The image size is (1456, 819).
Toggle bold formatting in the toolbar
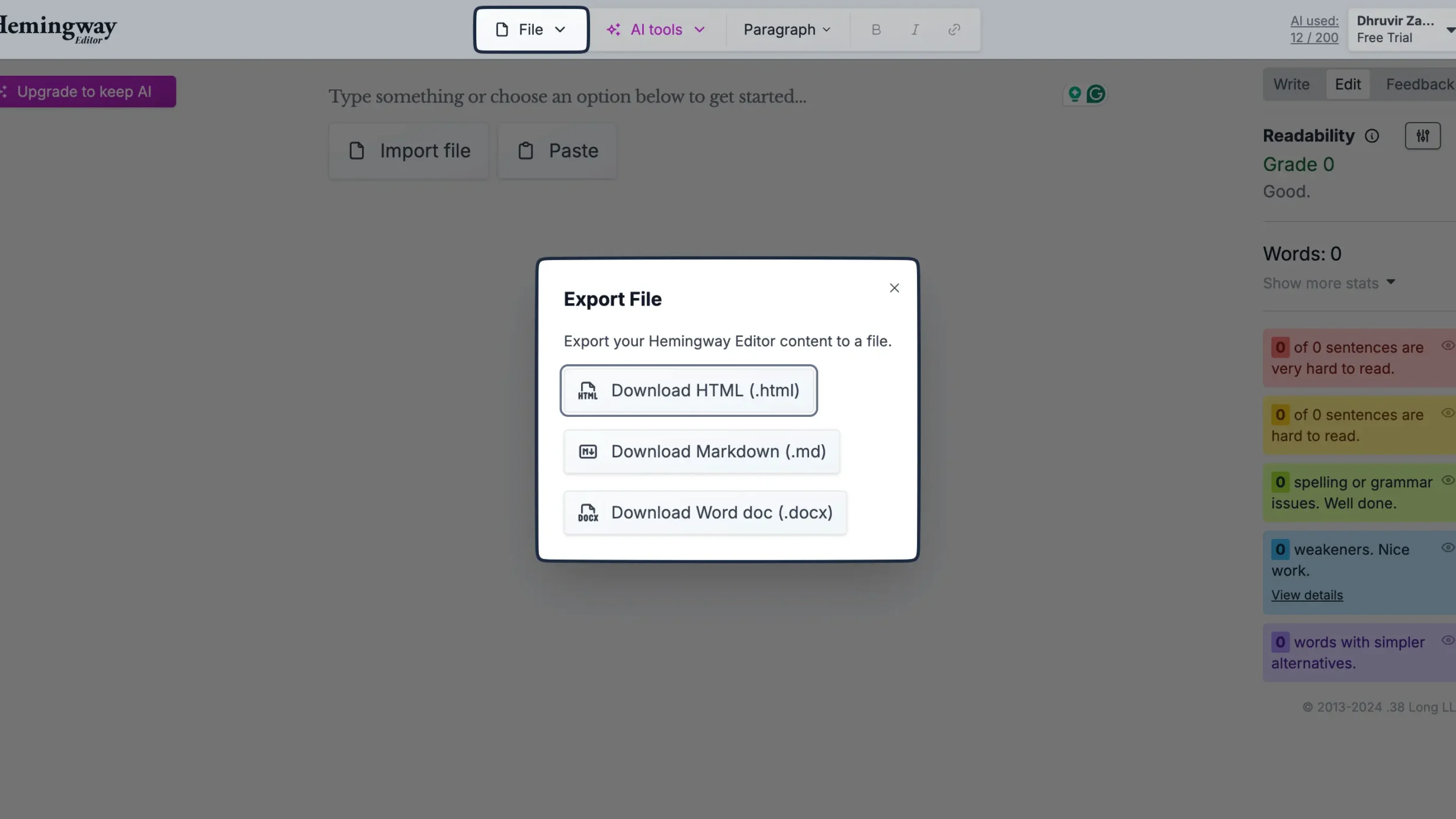875,29
